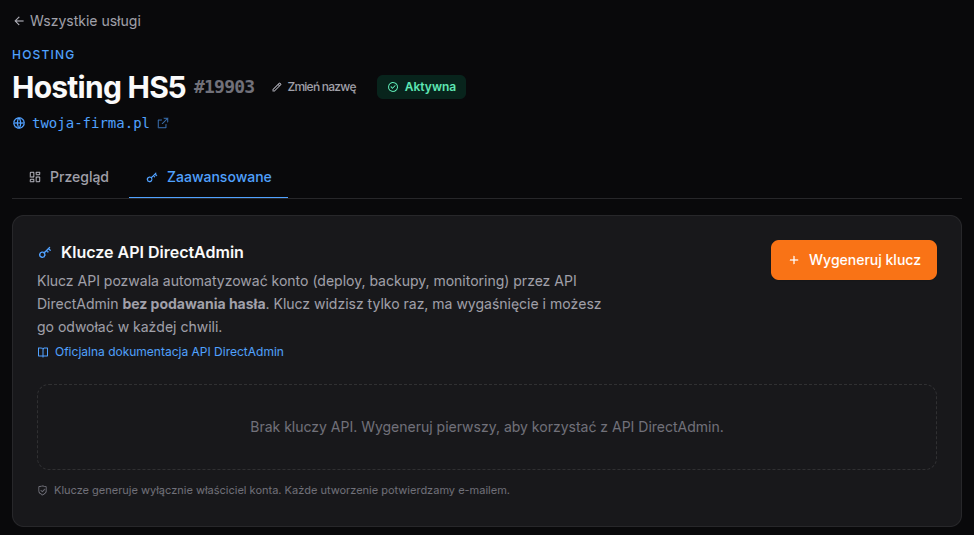Screen dimensions: 974x535
Task: Click the grid icon on Przegląd tab
Action: click(35, 177)
